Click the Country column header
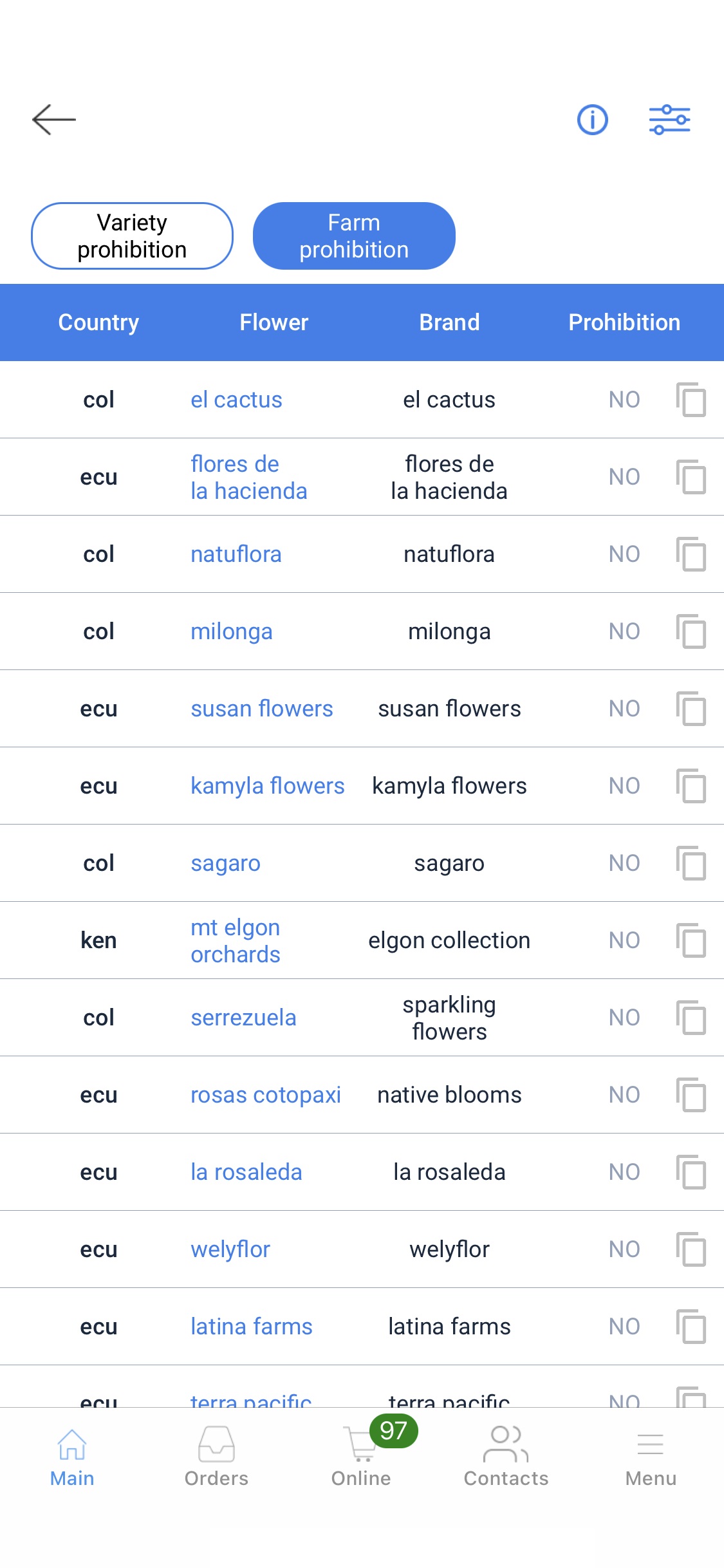The width and height of the screenshot is (724, 1568). pos(98,322)
